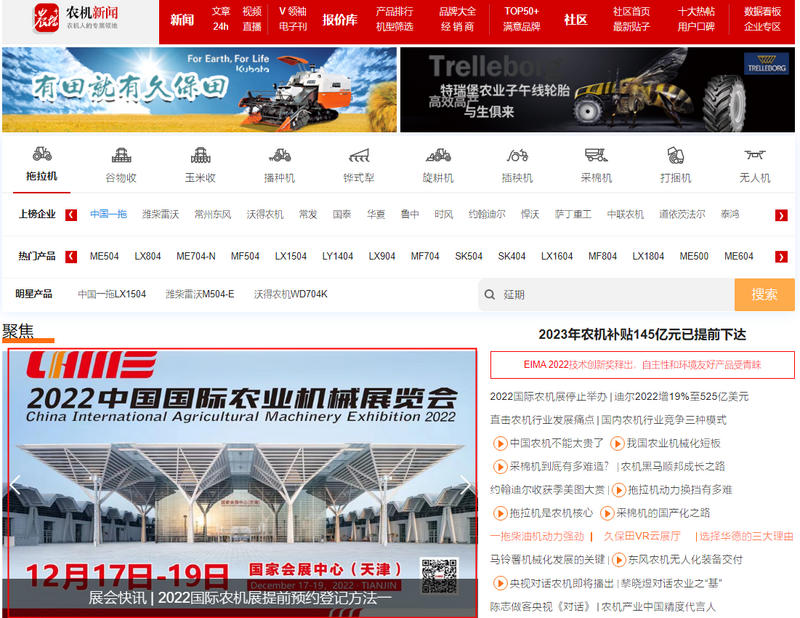Select the 旋耕机 rotary tiller icon
Viewport: 800px width, 618px height.
point(438,155)
